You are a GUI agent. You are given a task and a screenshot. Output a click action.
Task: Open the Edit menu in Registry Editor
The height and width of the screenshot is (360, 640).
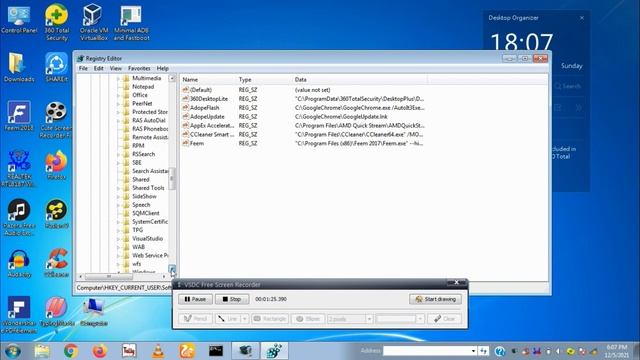click(x=98, y=69)
